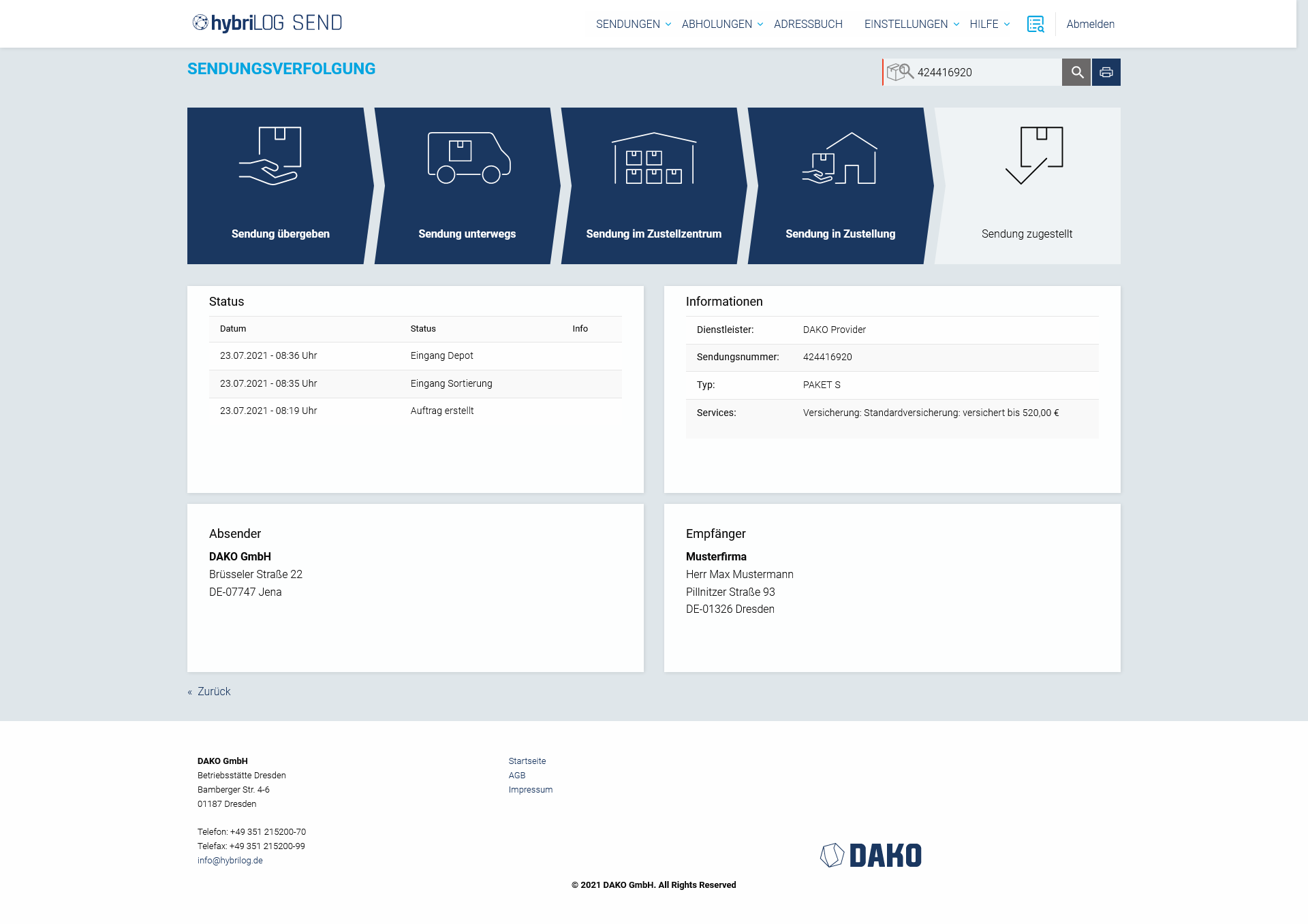Click the '23.07.2021 - 08:19 Uhr' date cell
1308x924 pixels.
click(x=268, y=411)
